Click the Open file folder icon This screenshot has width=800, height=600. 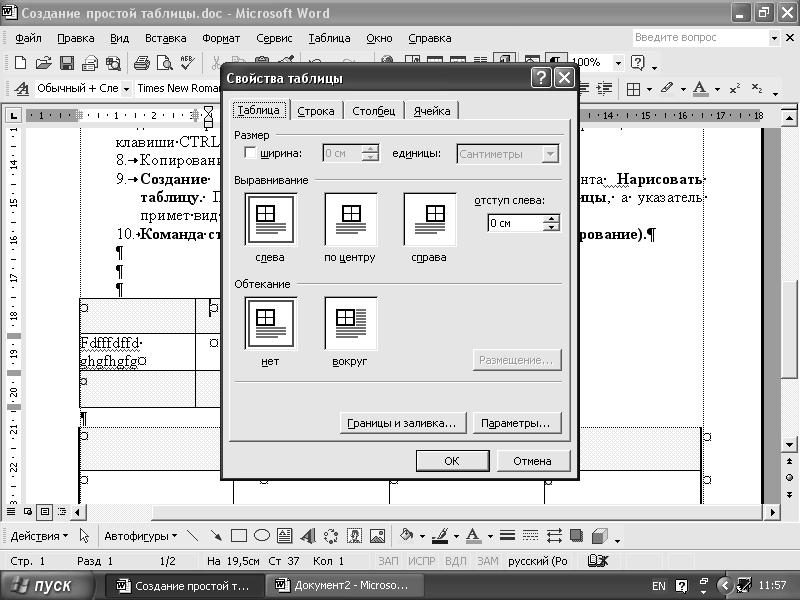click(x=43, y=63)
